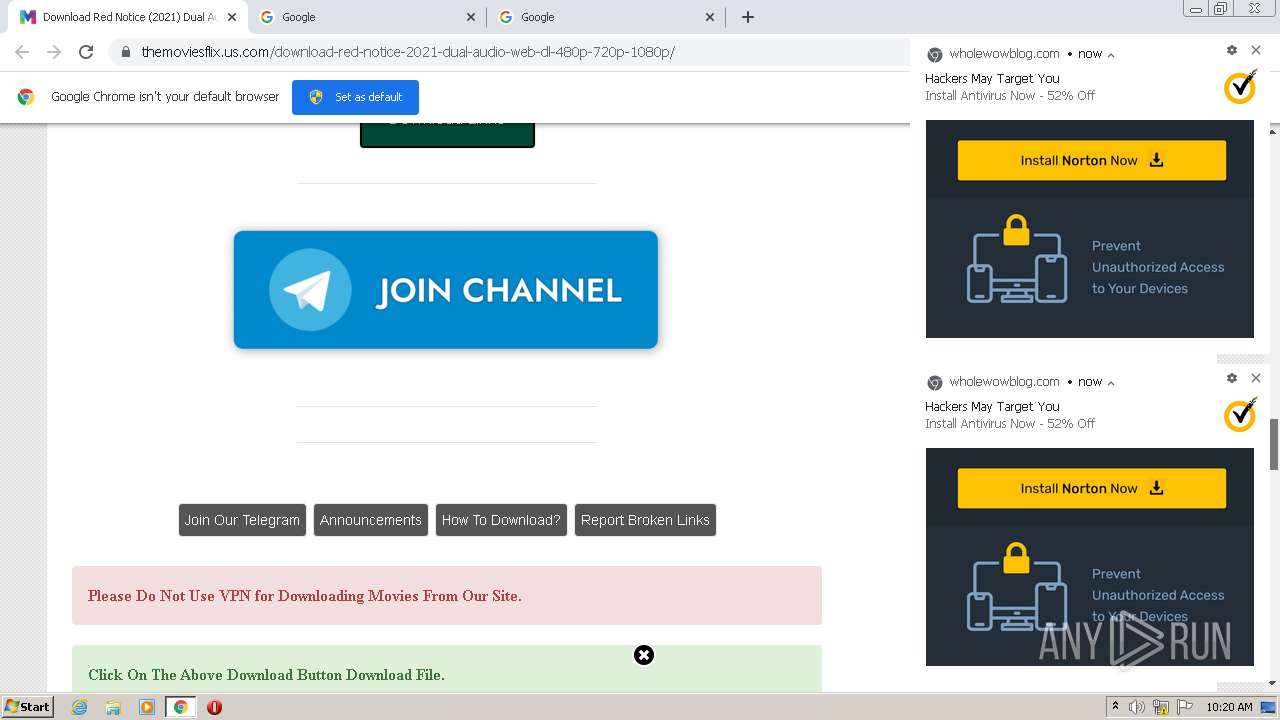1280x720 pixels.
Task: Click Norton checkmark logo in second notification
Action: pyautogui.click(x=1240, y=415)
